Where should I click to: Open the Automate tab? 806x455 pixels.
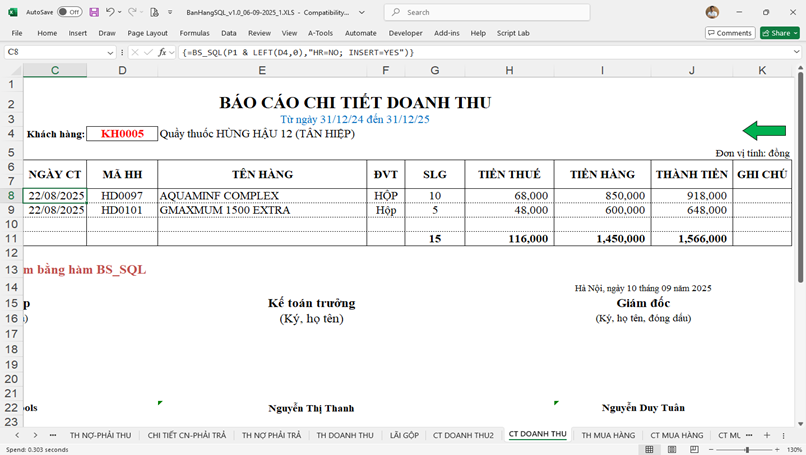(x=360, y=33)
